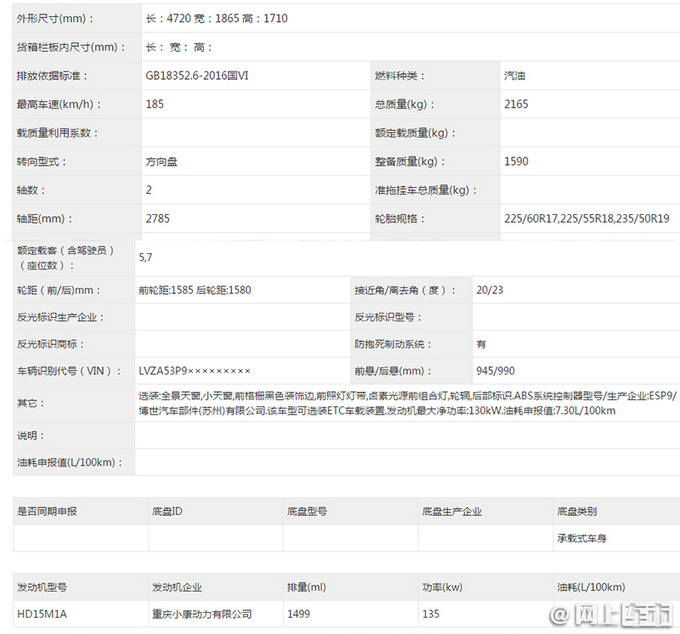Image resolution: width=680 pixels, height=634 pixels.
Task: Click the 底盘生产企业 column header
Action: coord(452,511)
